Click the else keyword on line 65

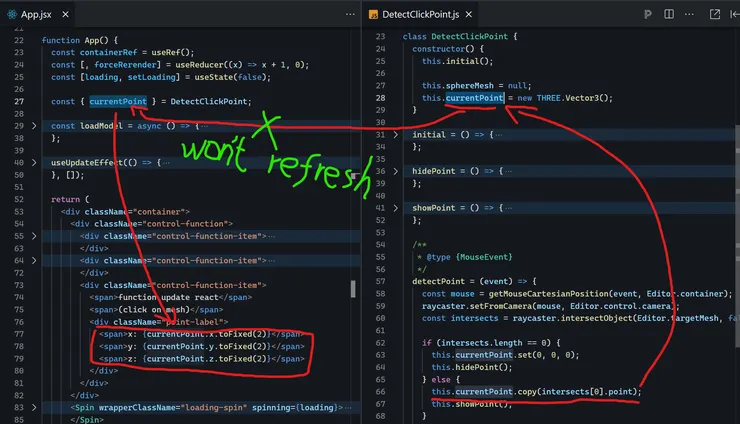(x=441, y=380)
